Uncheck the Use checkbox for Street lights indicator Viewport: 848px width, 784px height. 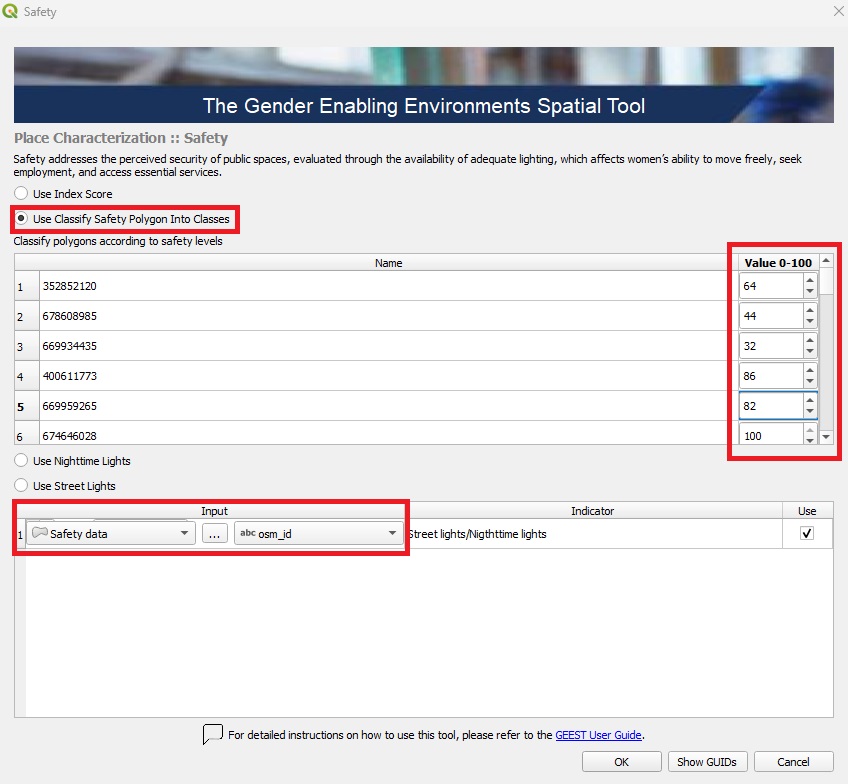(806, 533)
